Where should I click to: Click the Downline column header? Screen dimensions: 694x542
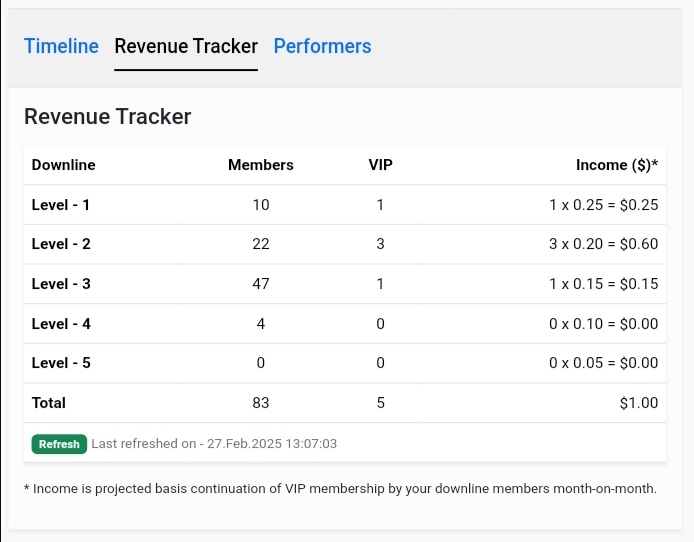click(64, 165)
